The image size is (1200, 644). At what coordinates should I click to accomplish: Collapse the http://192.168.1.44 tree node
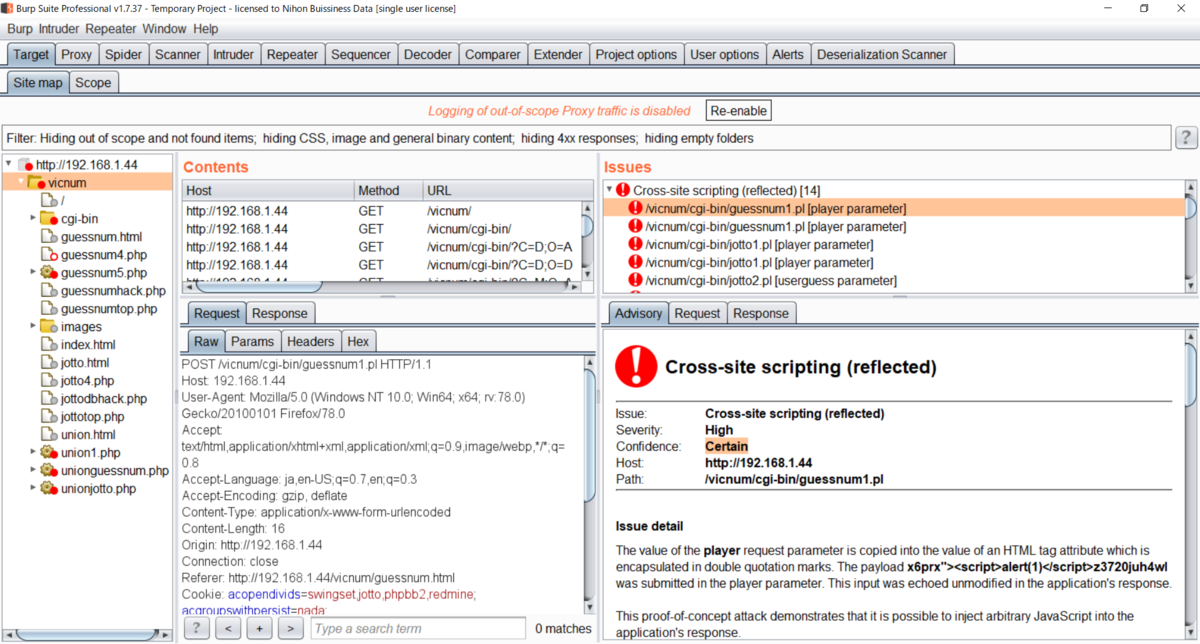coord(8,165)
